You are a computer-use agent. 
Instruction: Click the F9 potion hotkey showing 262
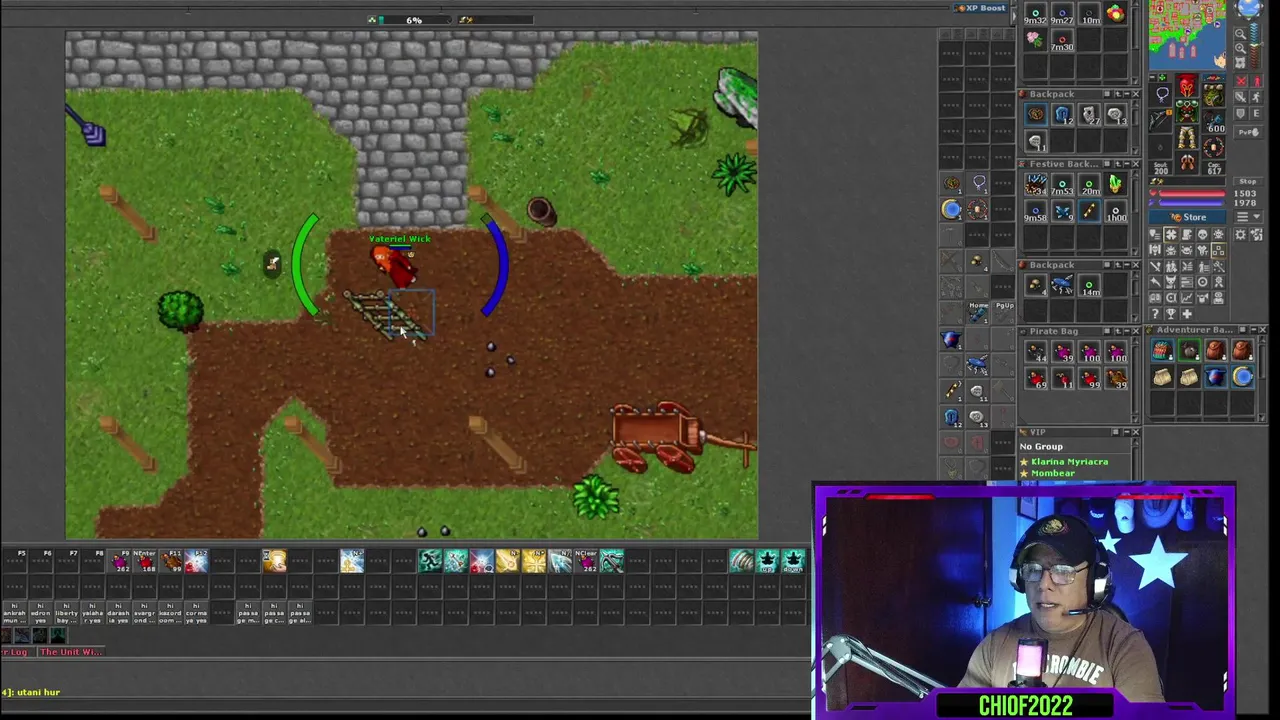point(119,561)
